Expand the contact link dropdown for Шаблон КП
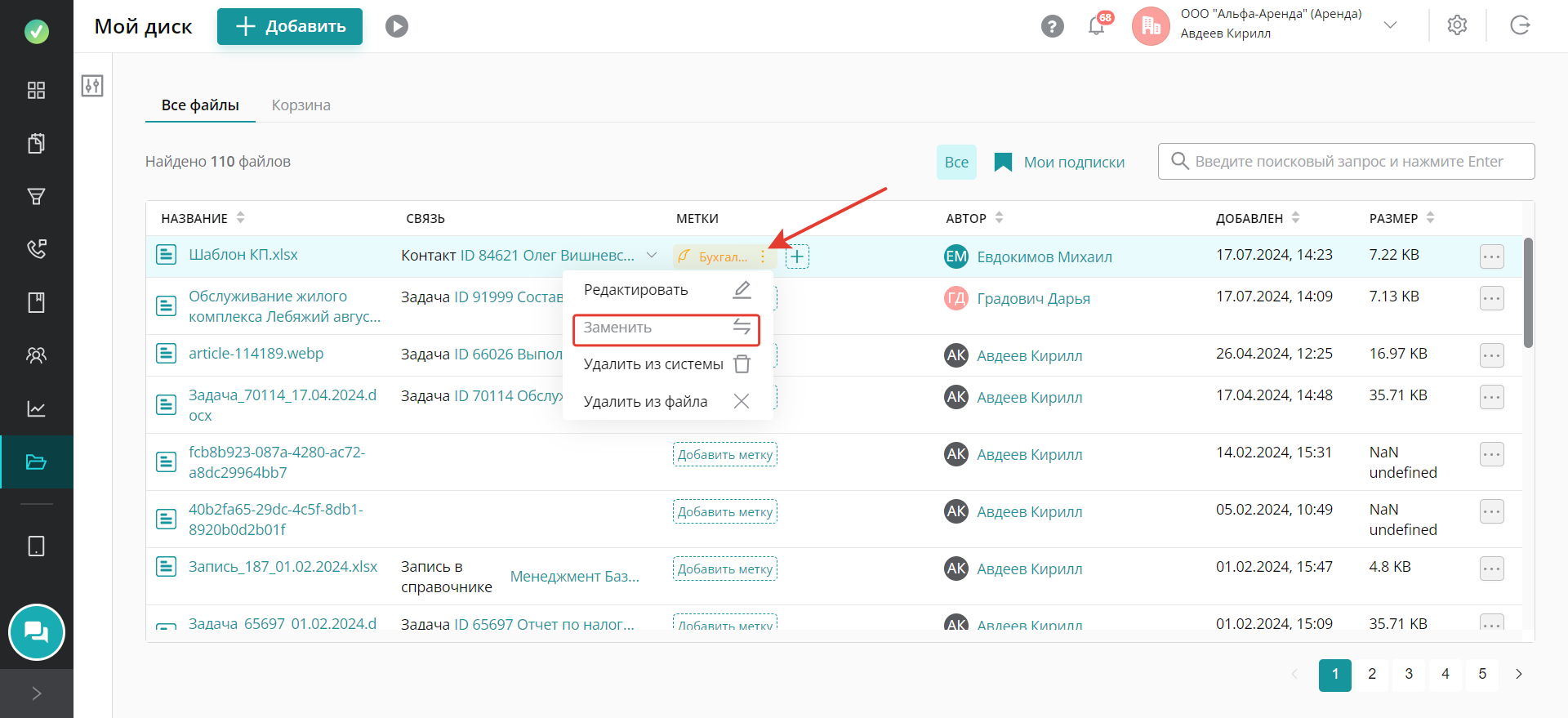Viewport: 1568px width, 718px height. 652,256
